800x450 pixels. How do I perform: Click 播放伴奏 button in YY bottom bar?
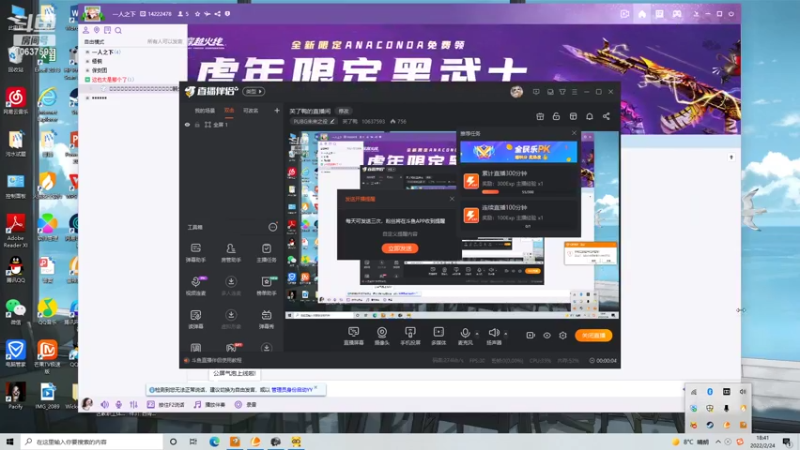[x=210, y=404]
